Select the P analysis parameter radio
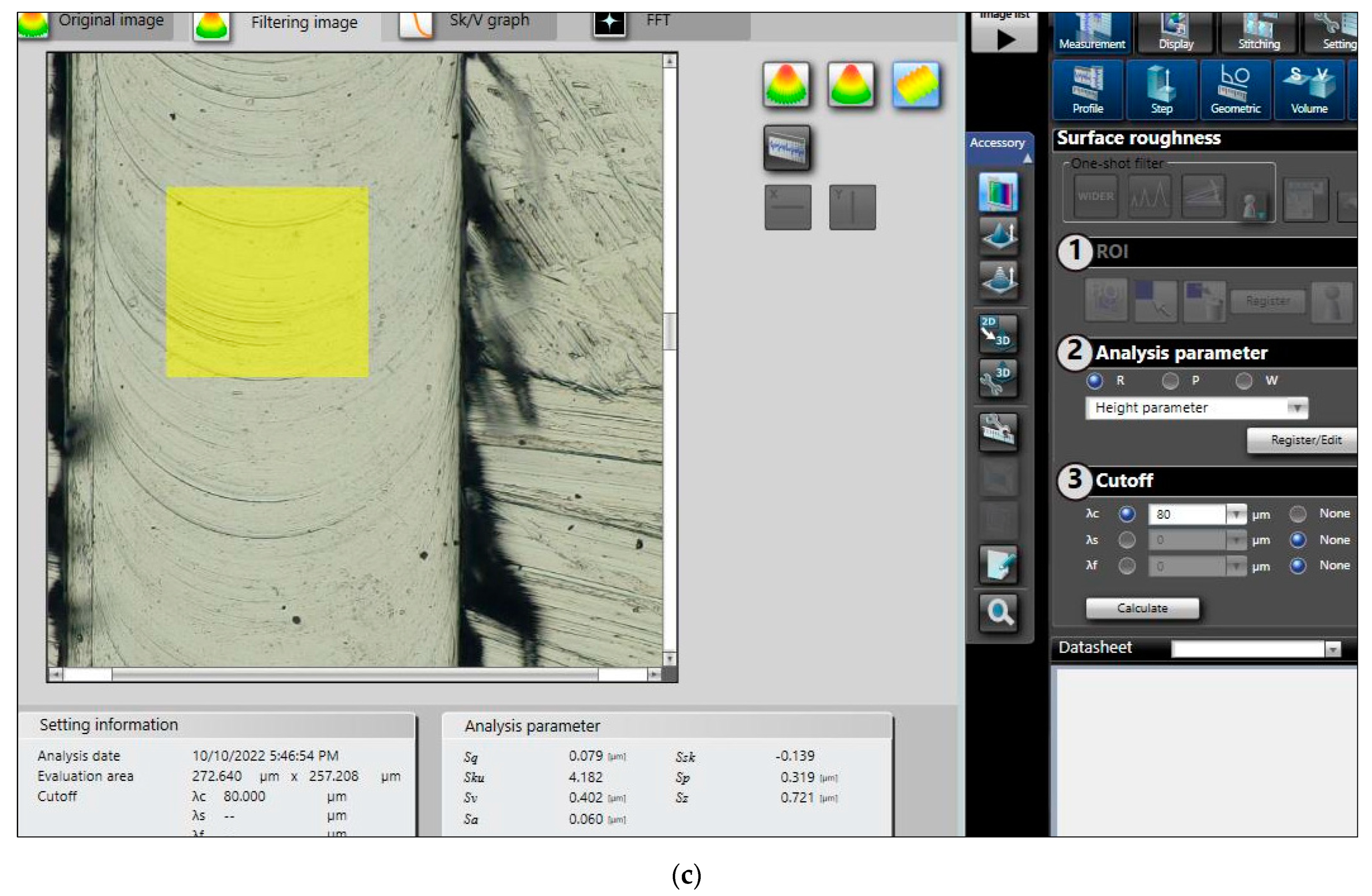Viewport: 1372px width, 896px height. click(1170, 381)
